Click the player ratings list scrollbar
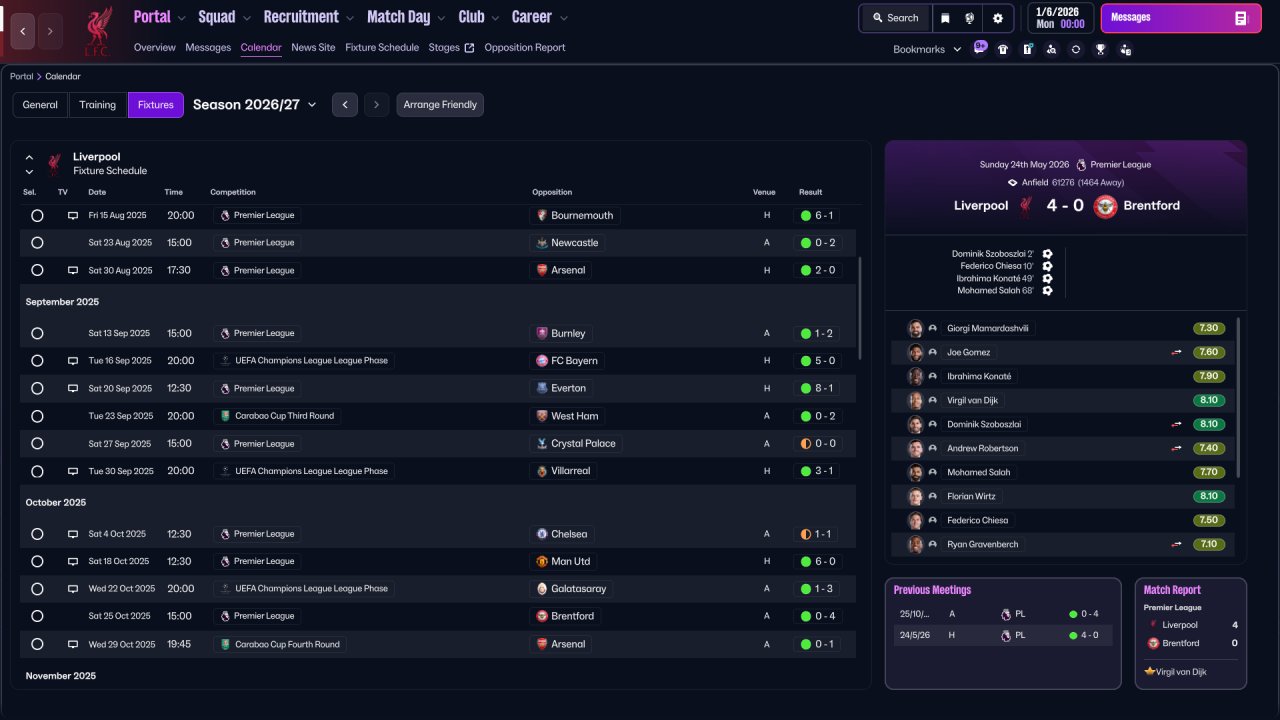The width and height of the screenshot is (1280, 720). [1239, 397]
